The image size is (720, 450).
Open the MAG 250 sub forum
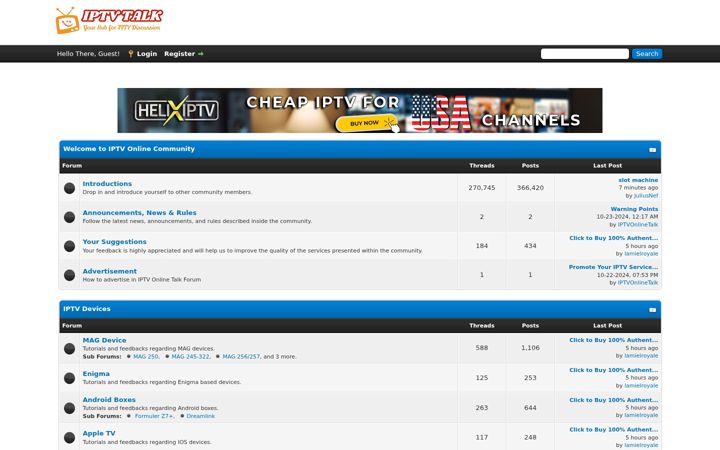pyautogui.click(x=146, y=357)
